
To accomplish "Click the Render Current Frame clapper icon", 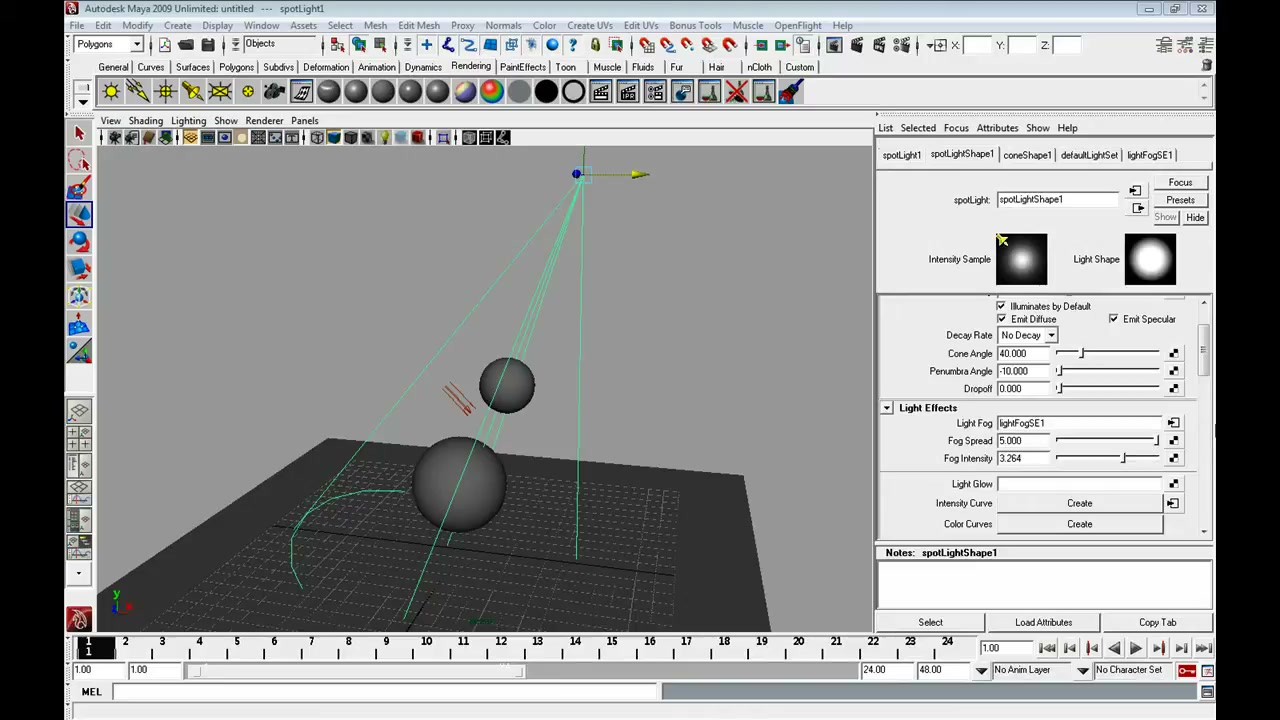I will (857, 45).
